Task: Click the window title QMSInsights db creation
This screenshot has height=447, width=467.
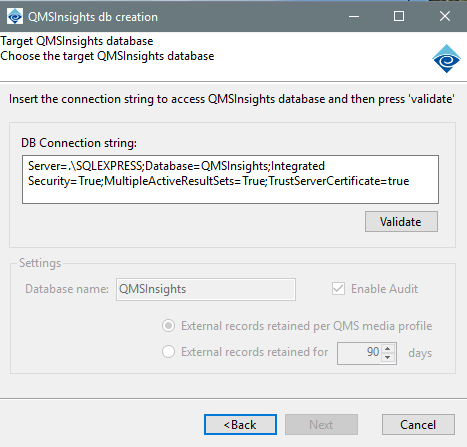Action: [93, 17]
